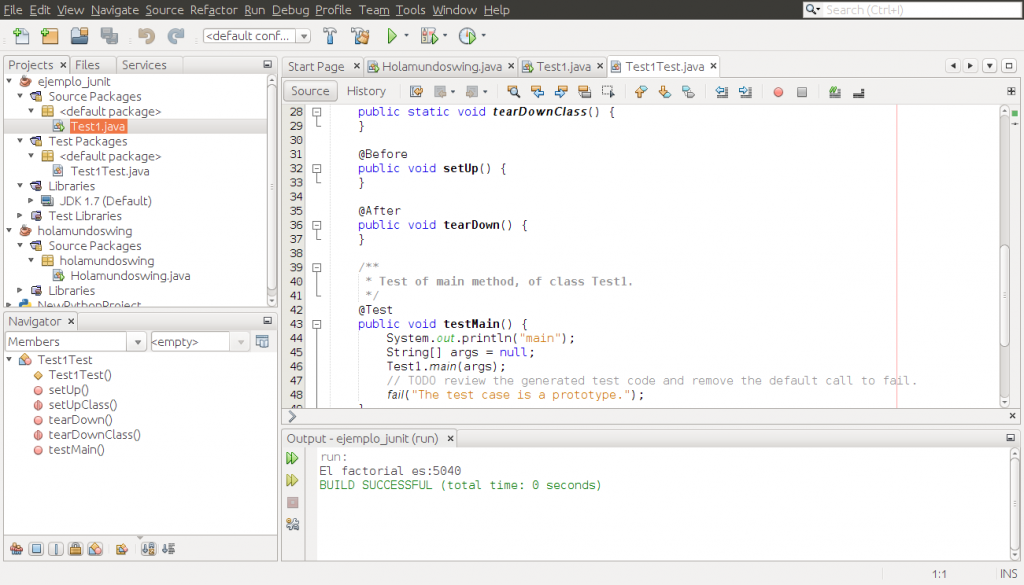Toggle a breakpoint with the red circle icon
Screen dimensions: 1024x585
click(x=776, y=91)
